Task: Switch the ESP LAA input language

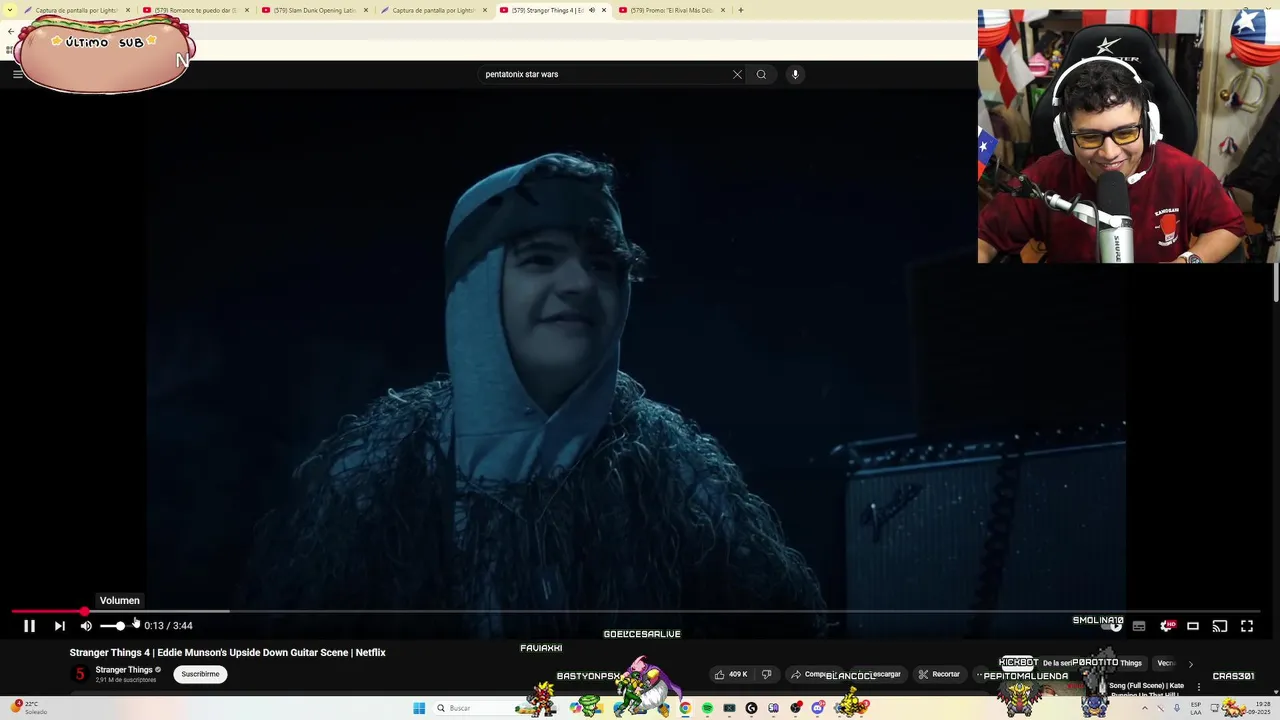Action: (x=1196, y=708)
